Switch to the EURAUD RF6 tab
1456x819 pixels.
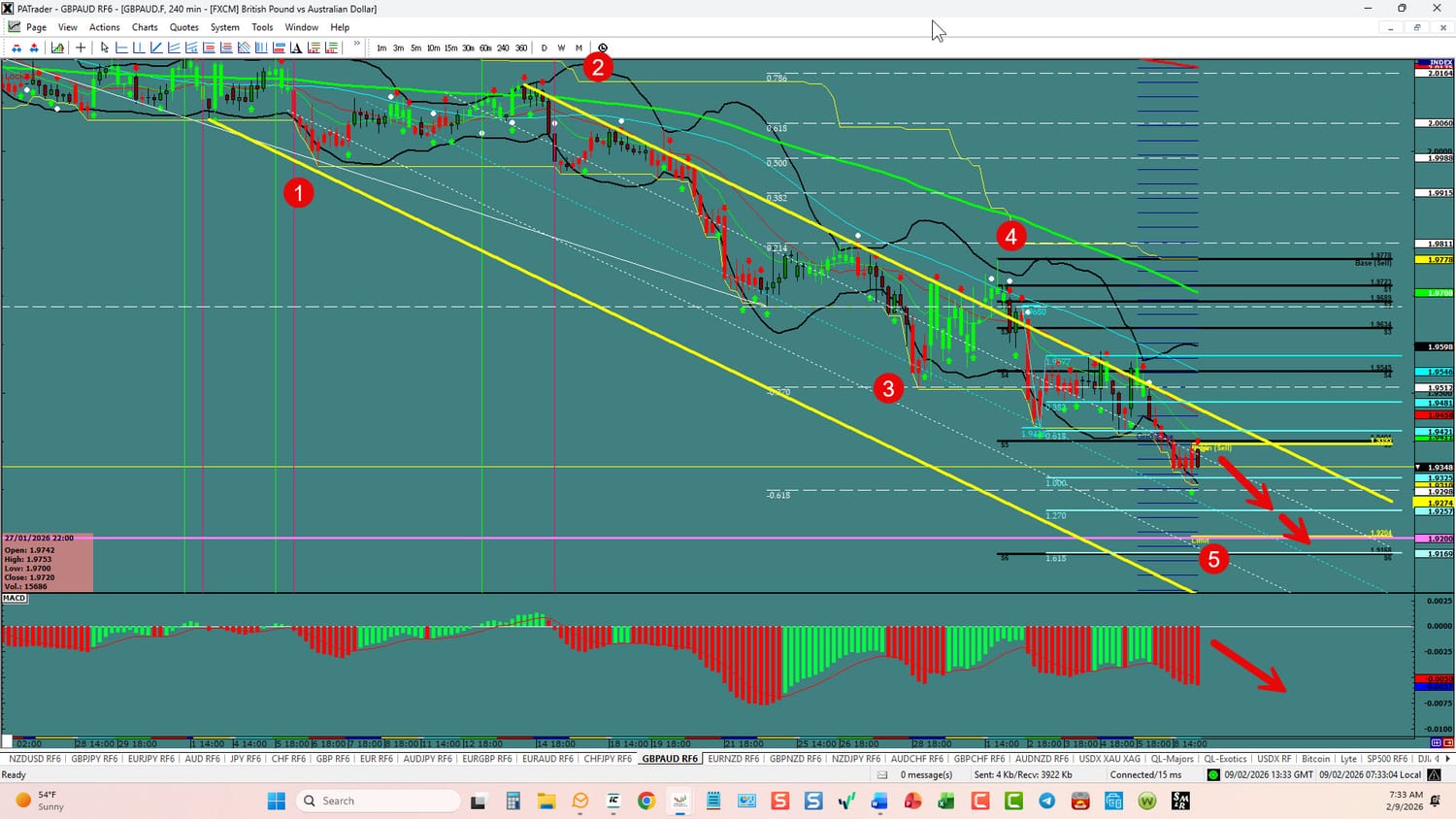pyautogui.click(x=548, y=759)
